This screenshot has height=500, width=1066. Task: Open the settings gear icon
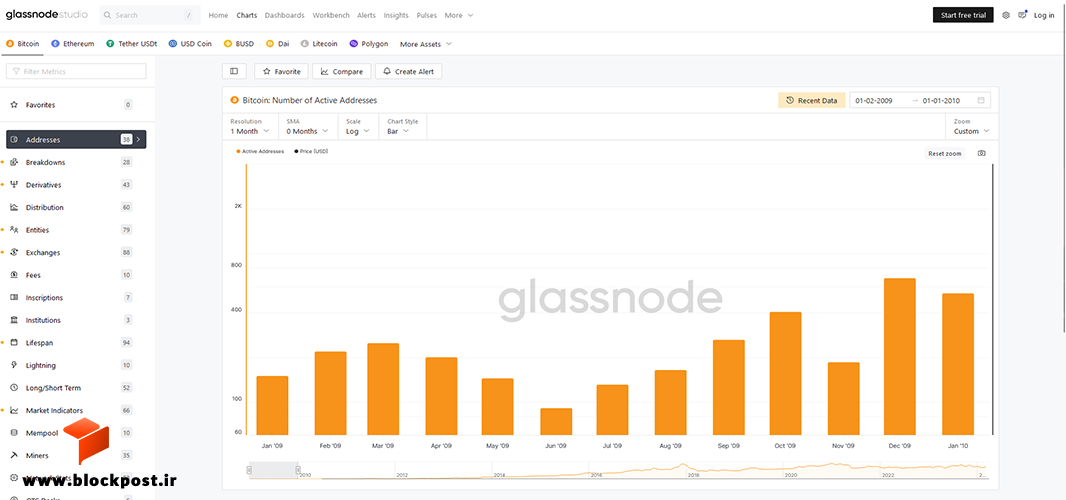pos(1006,15)
